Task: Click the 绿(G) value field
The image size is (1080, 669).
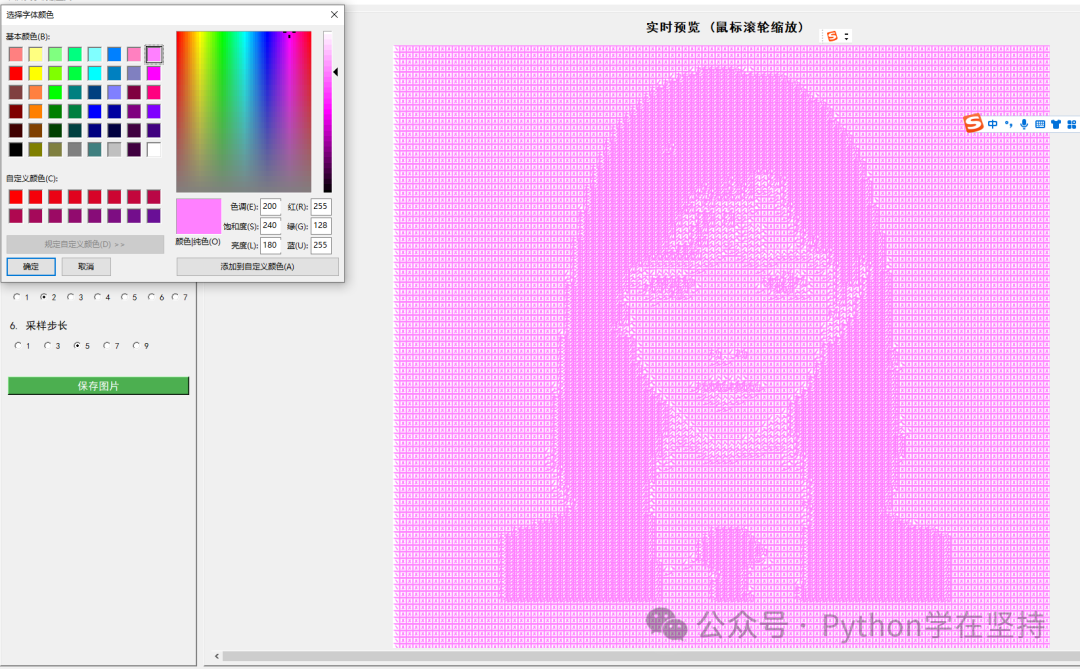Action: (321, 226)
